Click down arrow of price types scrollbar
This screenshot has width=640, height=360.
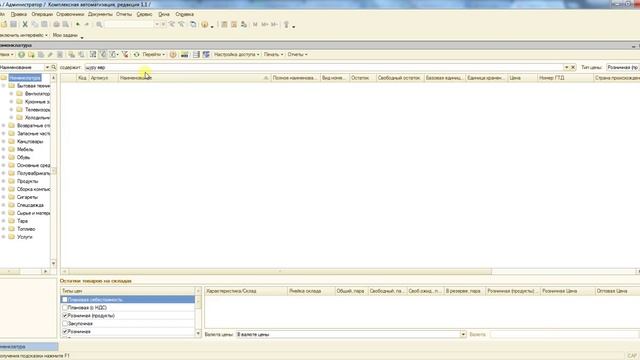pyautogui.click(x=198, y=334)
